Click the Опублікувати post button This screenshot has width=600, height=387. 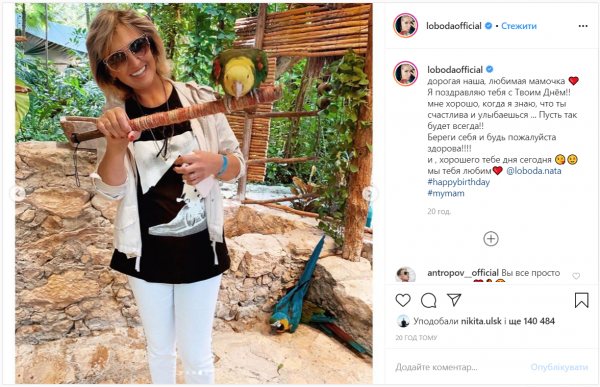point(559,367)
